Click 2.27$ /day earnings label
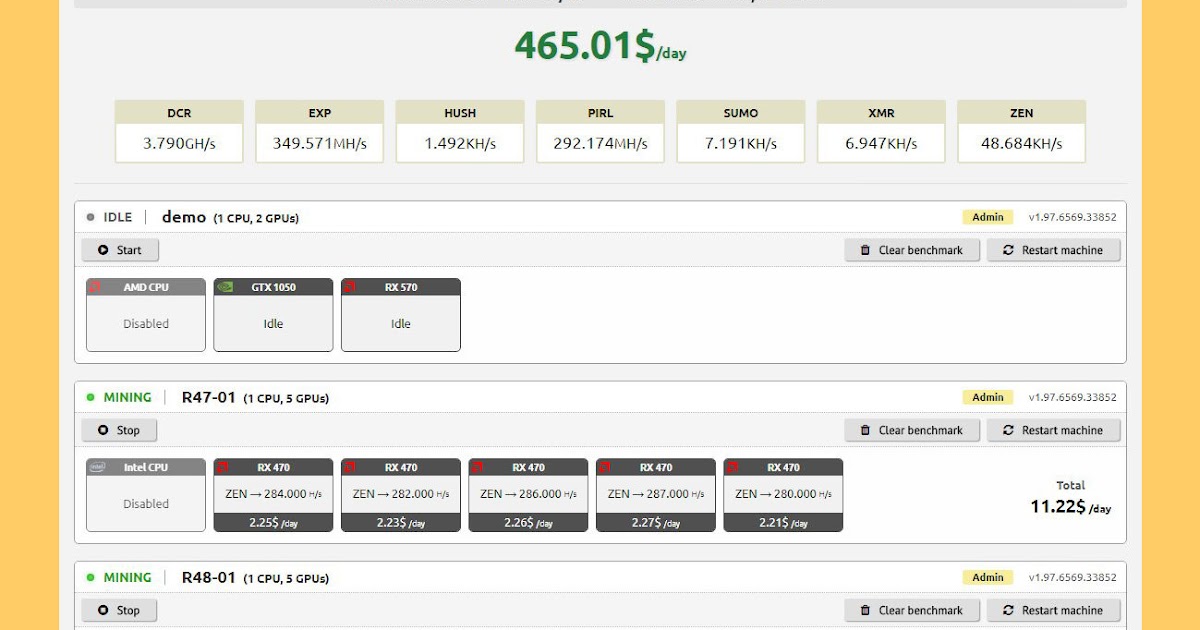The height and width of the screenshot is (630, 1200). point(656,522)
